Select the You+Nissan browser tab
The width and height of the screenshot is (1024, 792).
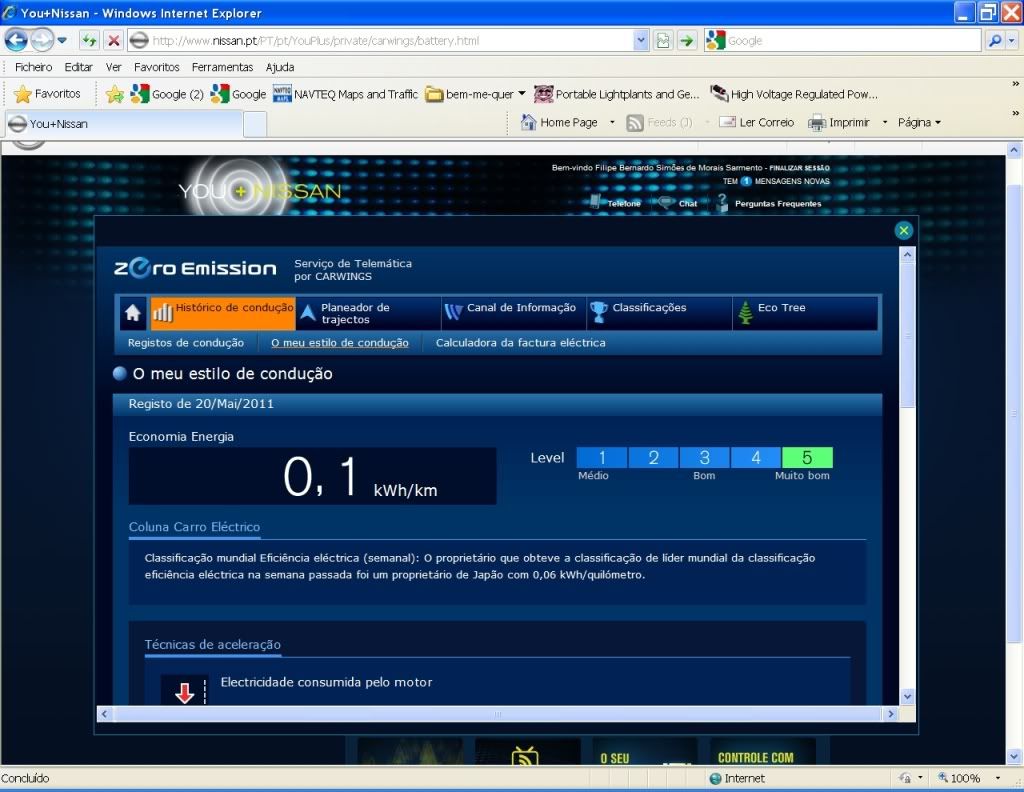[x=124, y=123]
